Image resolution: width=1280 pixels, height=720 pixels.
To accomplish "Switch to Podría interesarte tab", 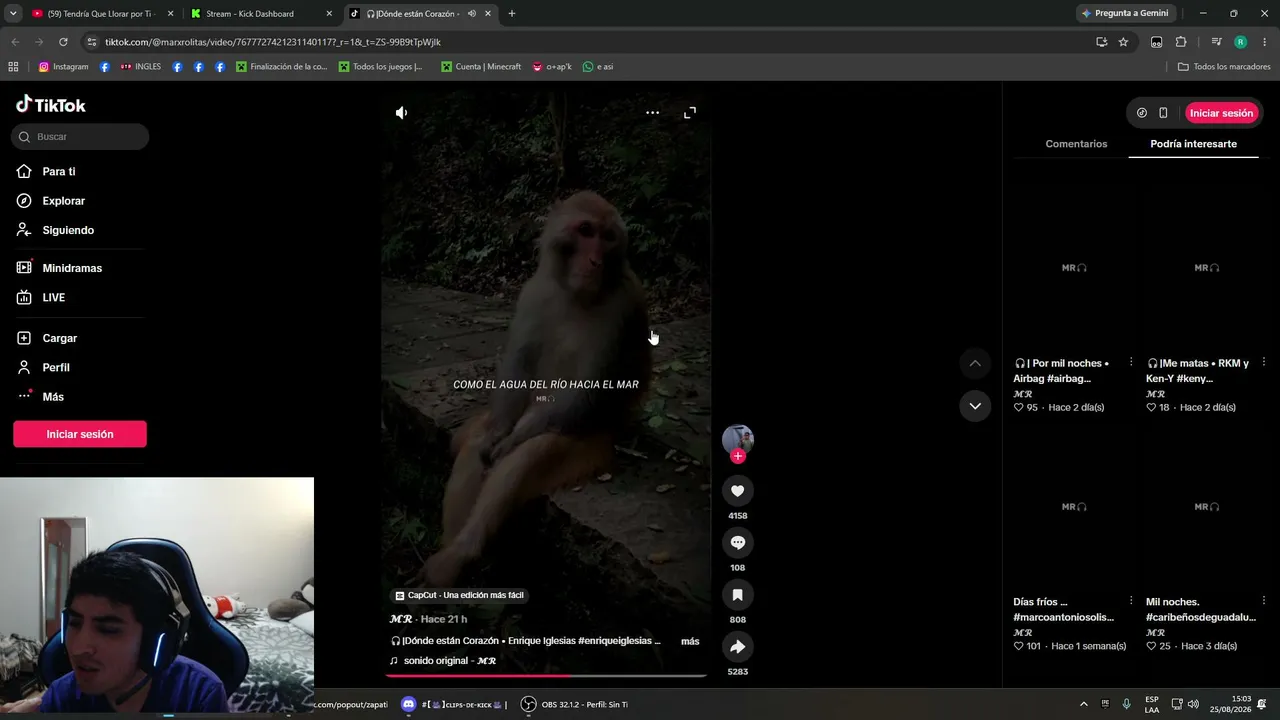I will 1193,144.
